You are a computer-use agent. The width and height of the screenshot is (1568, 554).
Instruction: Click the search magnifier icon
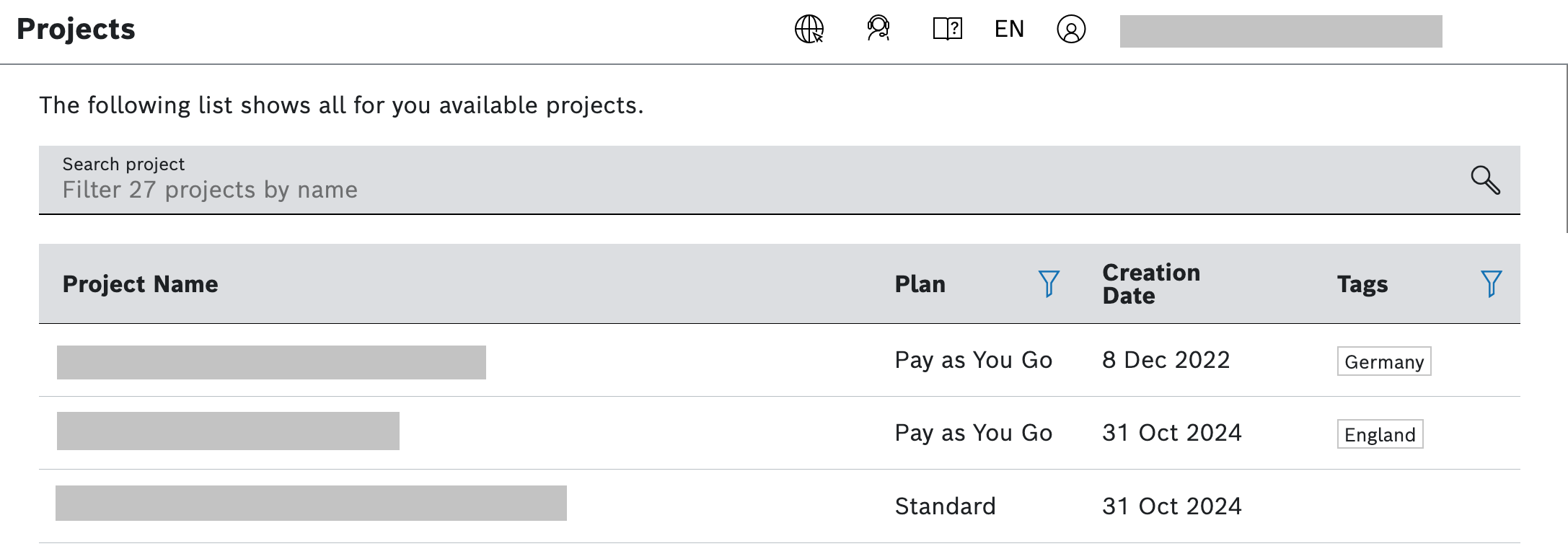[1485, 180]
